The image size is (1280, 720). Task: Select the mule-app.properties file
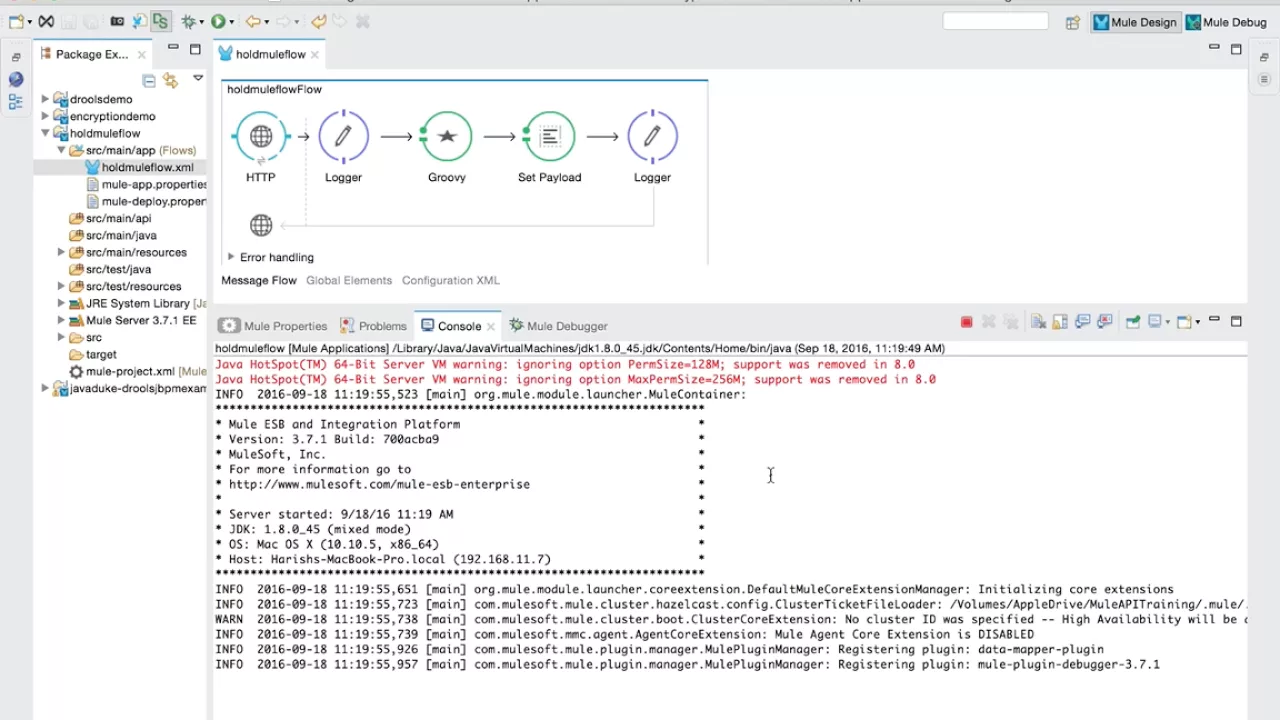(146, 184)
